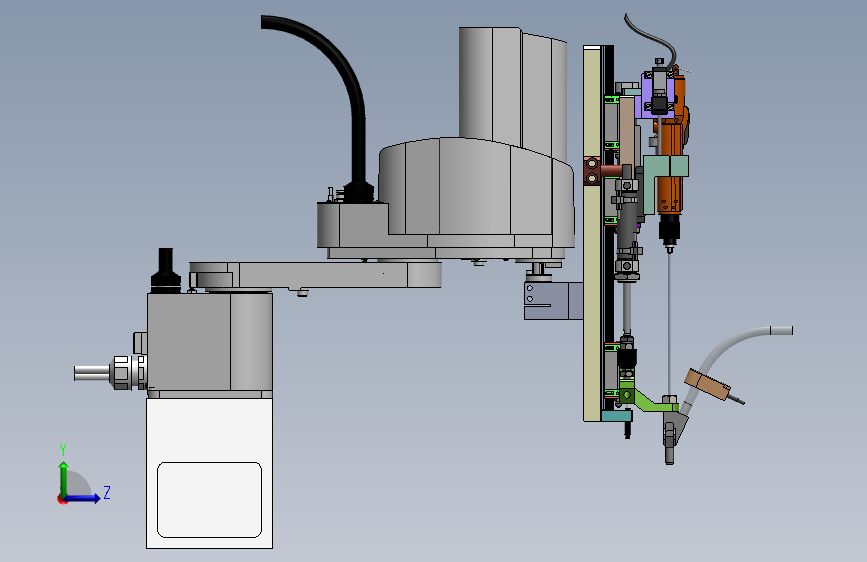
Task: Pick the tan sensor block on the feed tube
Action: (707, 384)
